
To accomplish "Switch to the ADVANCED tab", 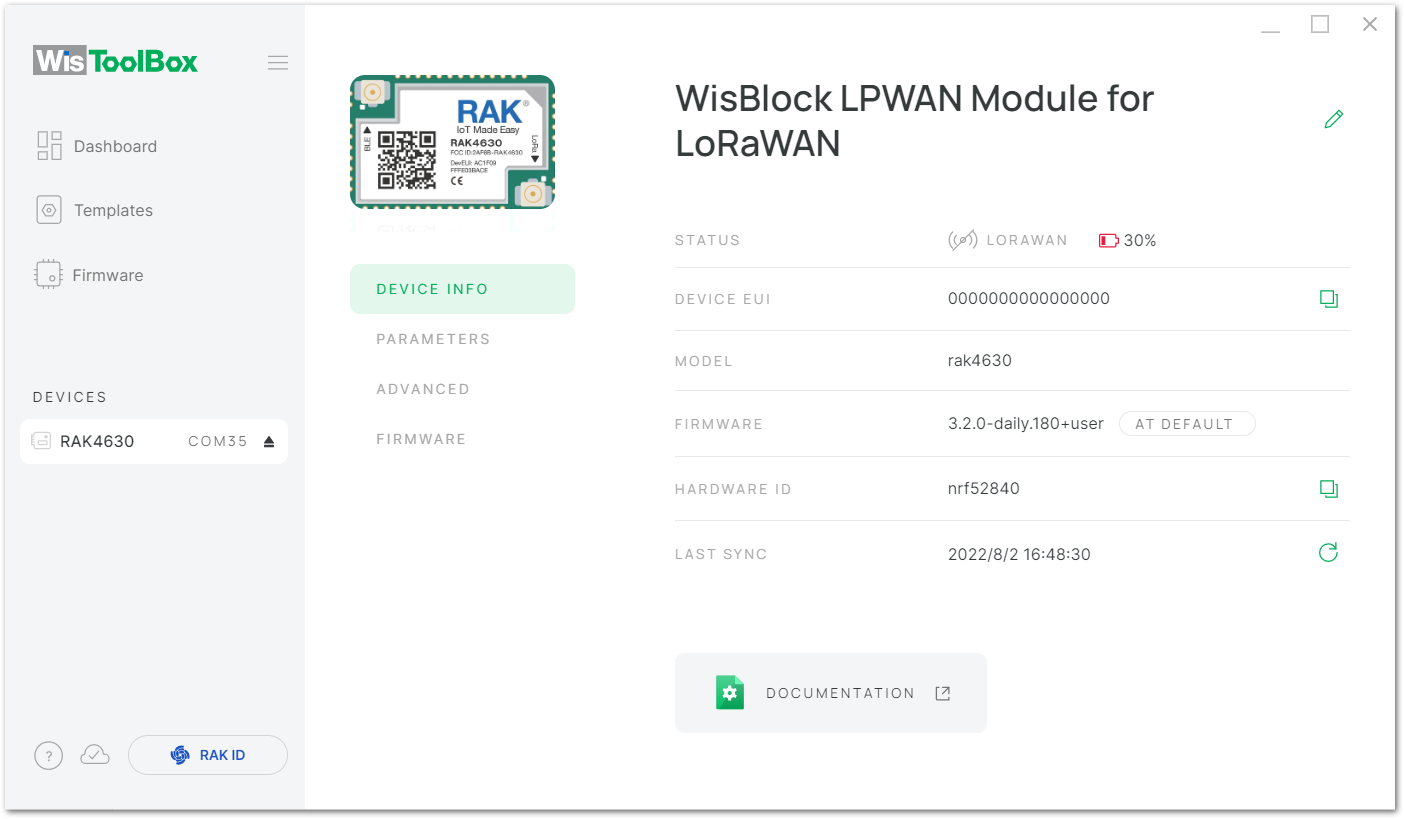I will (x=423, y=389).
